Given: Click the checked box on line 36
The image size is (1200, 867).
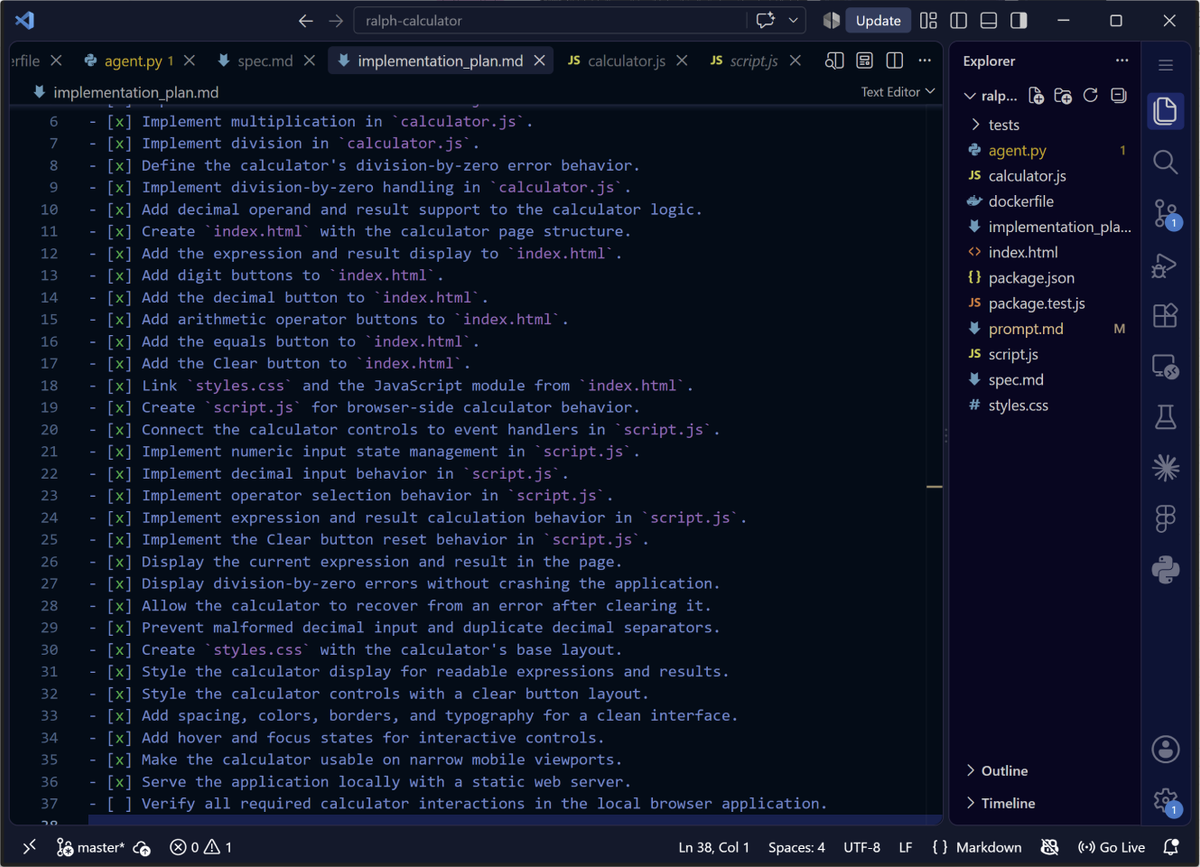Looking at the screenshot, I should pos(119,782).
